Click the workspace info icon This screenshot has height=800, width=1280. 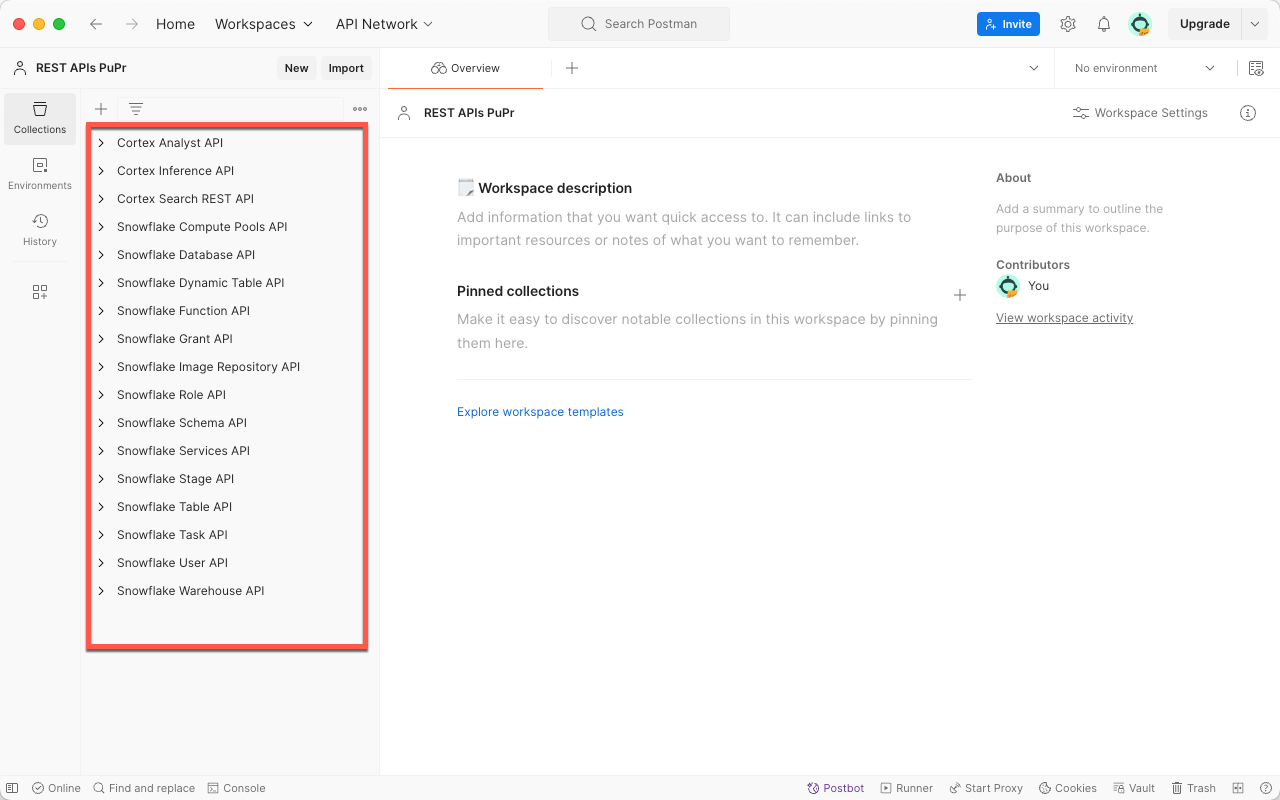[x=1247, y=113]
